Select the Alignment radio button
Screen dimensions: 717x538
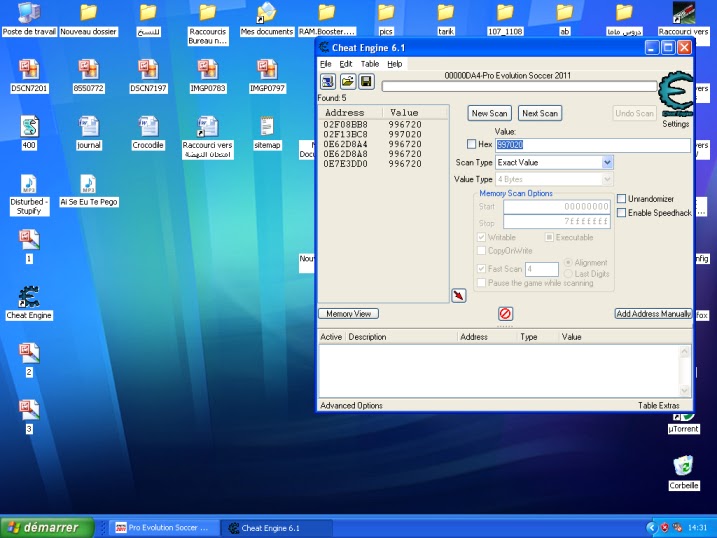pos(568,262)
